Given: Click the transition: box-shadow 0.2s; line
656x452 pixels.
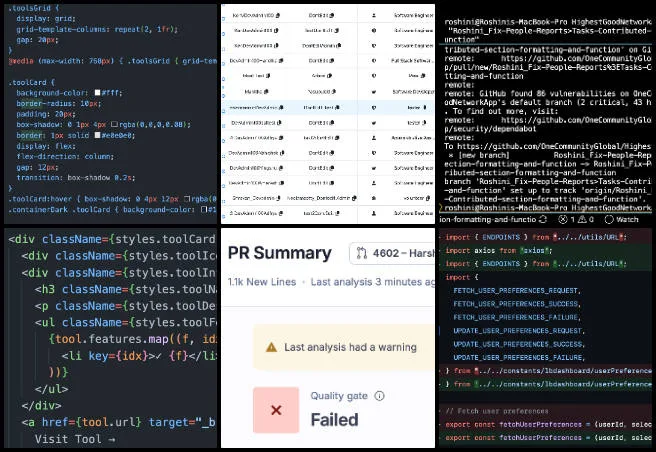Looking at the screenshot, I should point(76,177).
